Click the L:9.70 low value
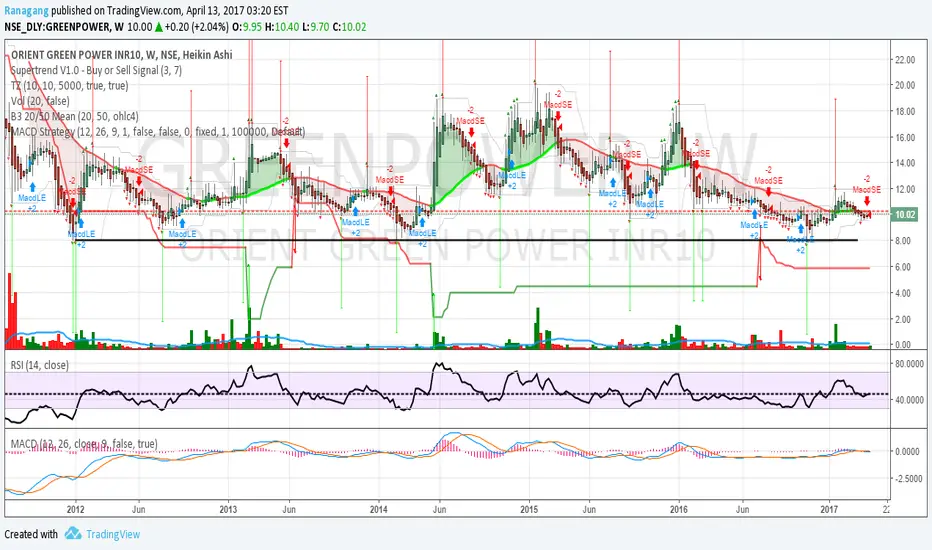Screen dimensions: 932x550 (316, 27)
